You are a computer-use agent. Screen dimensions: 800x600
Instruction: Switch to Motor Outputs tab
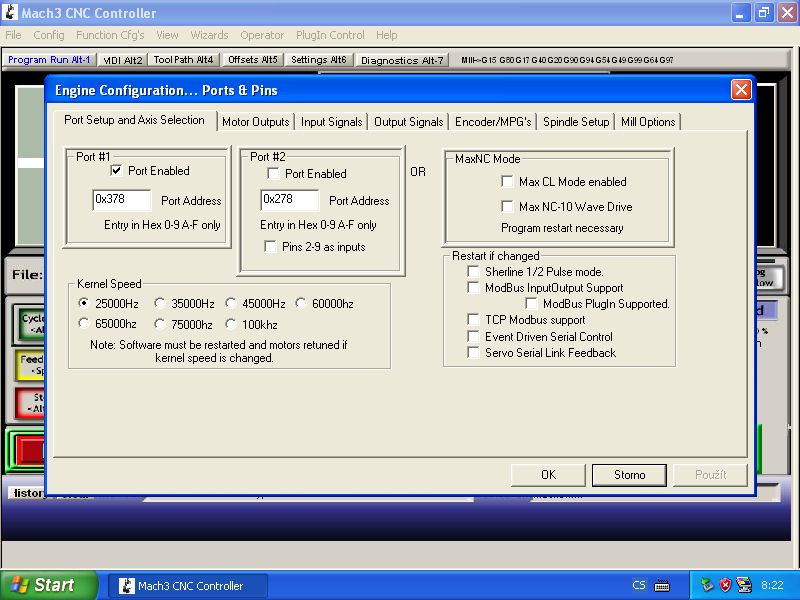[x=255, y=122]
